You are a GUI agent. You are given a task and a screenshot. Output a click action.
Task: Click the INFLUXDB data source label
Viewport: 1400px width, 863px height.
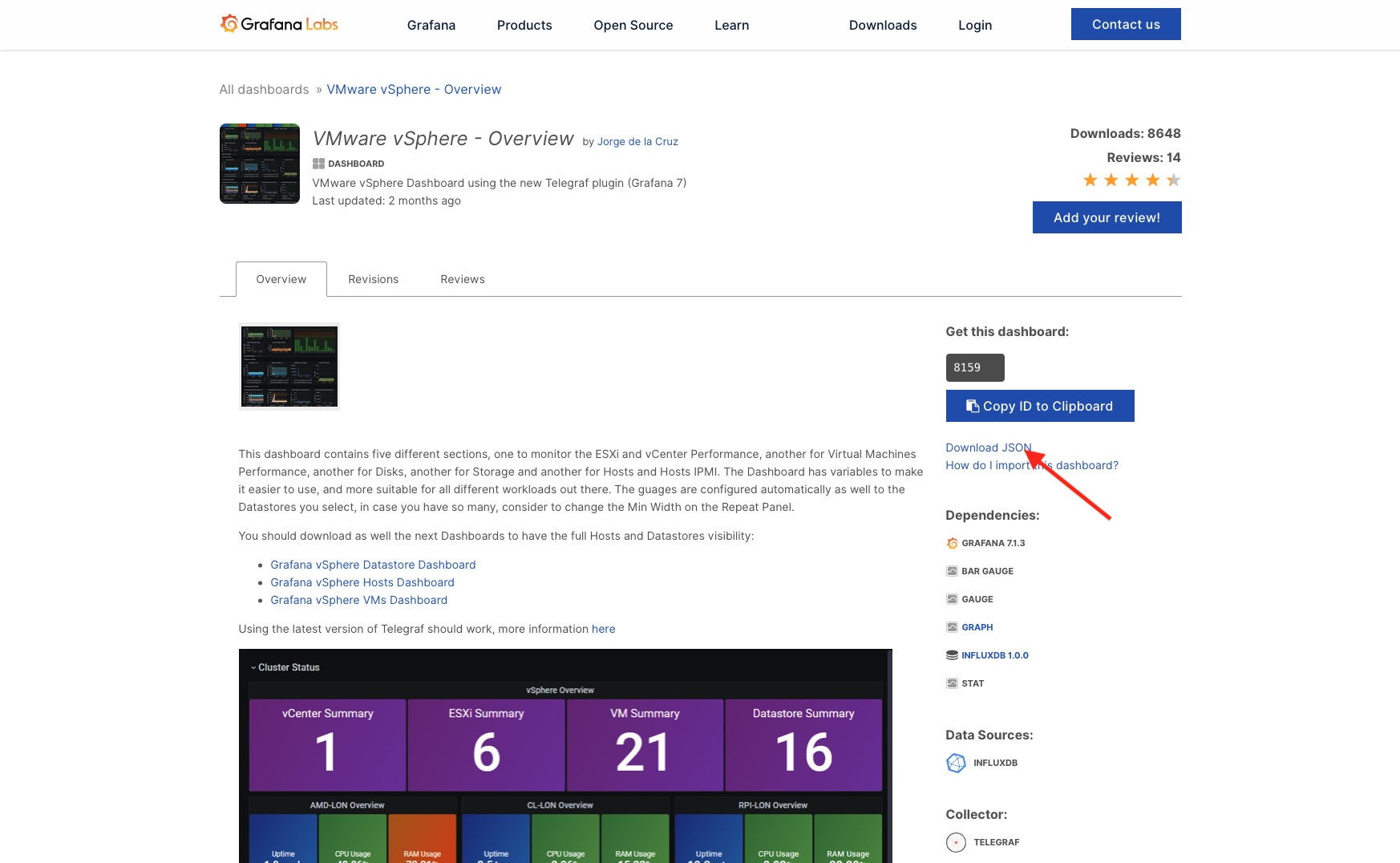[x=996, y=763]
